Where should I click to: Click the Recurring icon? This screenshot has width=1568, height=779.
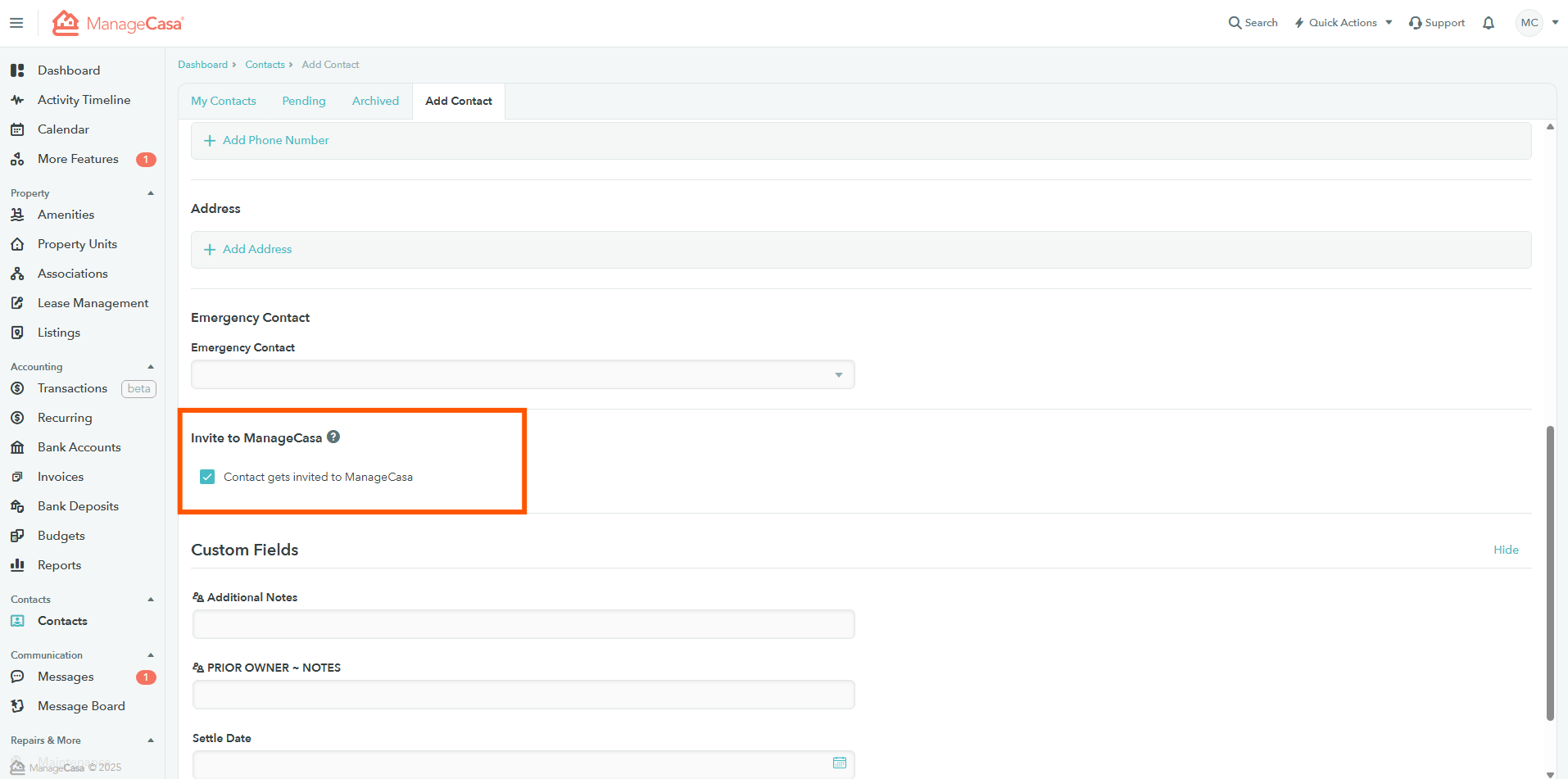(17, 418)
